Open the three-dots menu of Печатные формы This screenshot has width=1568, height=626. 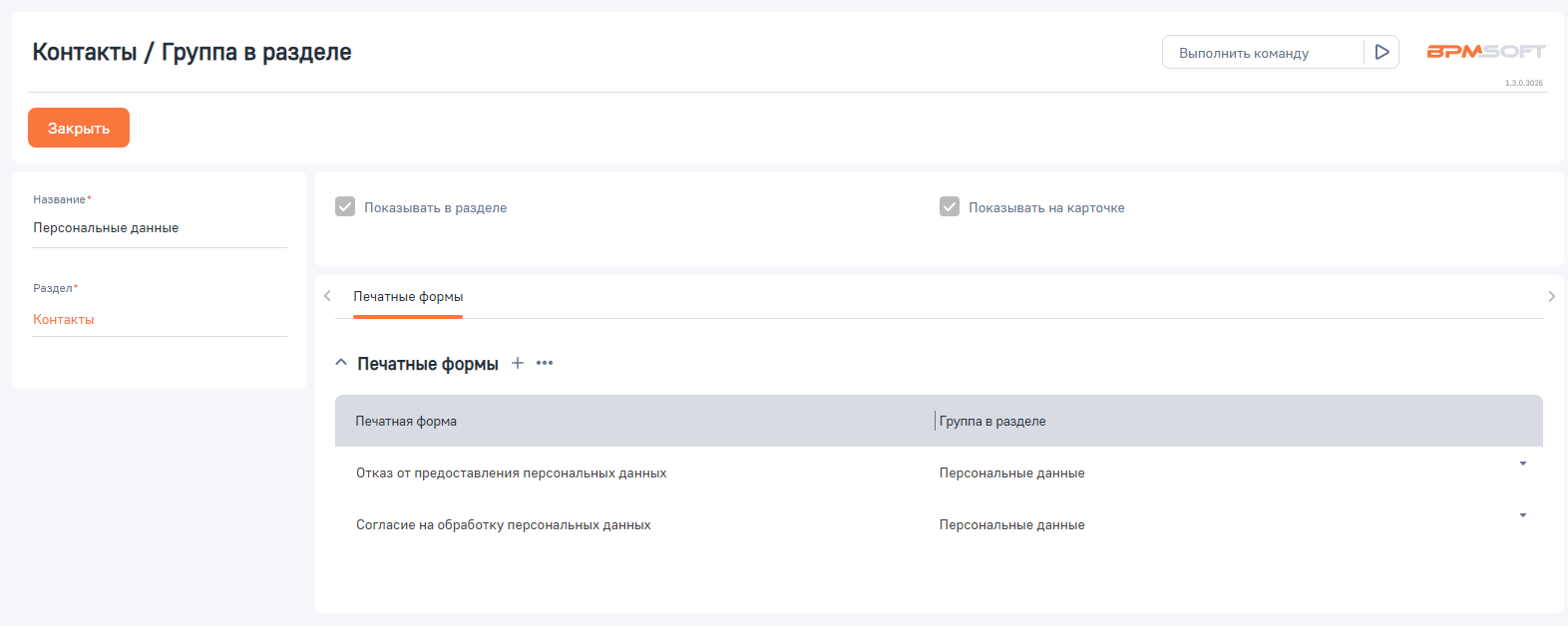click(545, 363)
